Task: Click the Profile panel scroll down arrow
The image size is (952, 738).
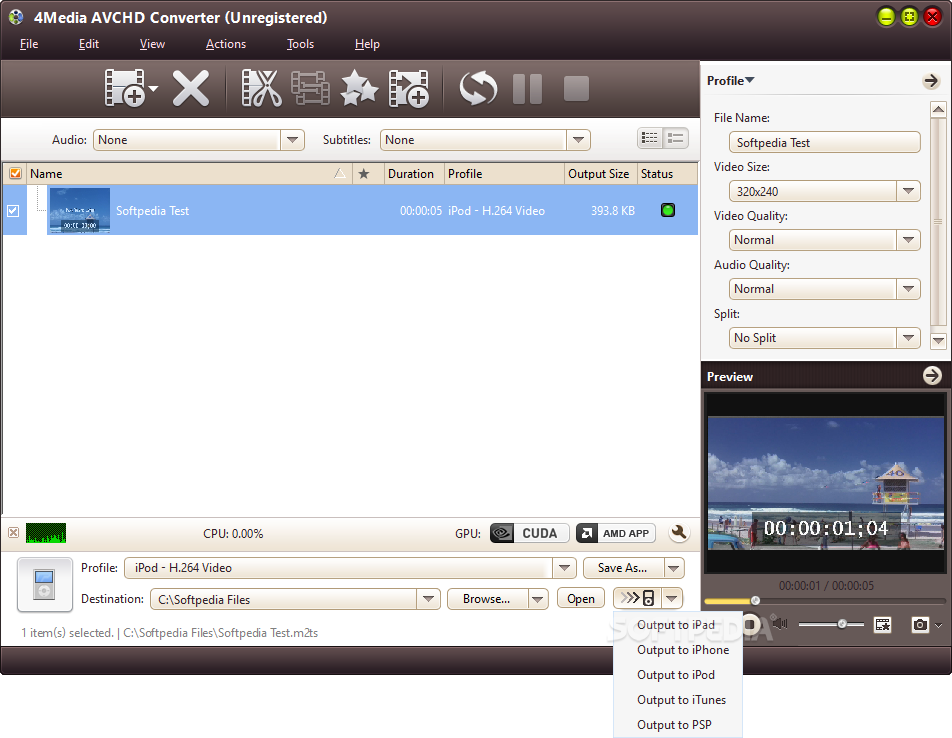Action: pos(938,340)
